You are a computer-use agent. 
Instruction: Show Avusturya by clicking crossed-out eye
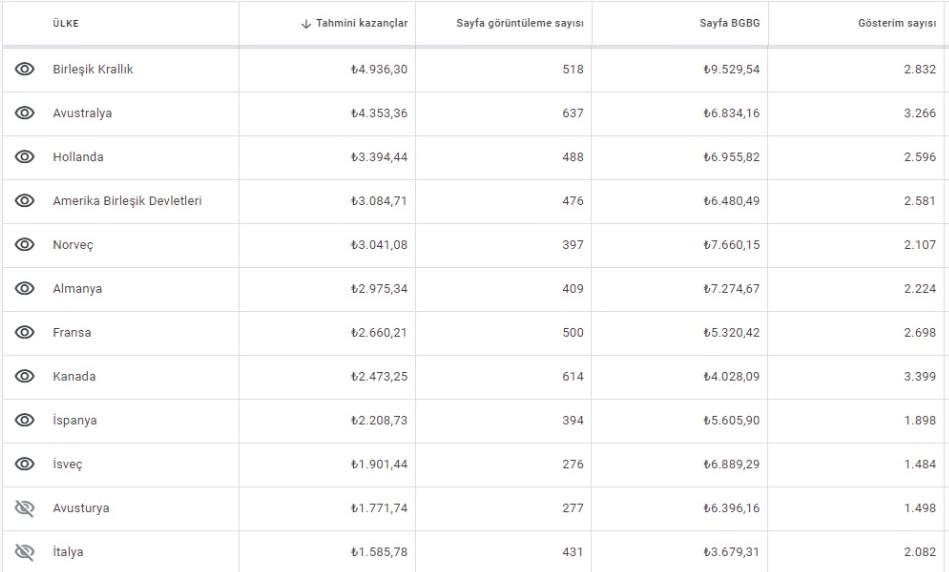point(24,508)
